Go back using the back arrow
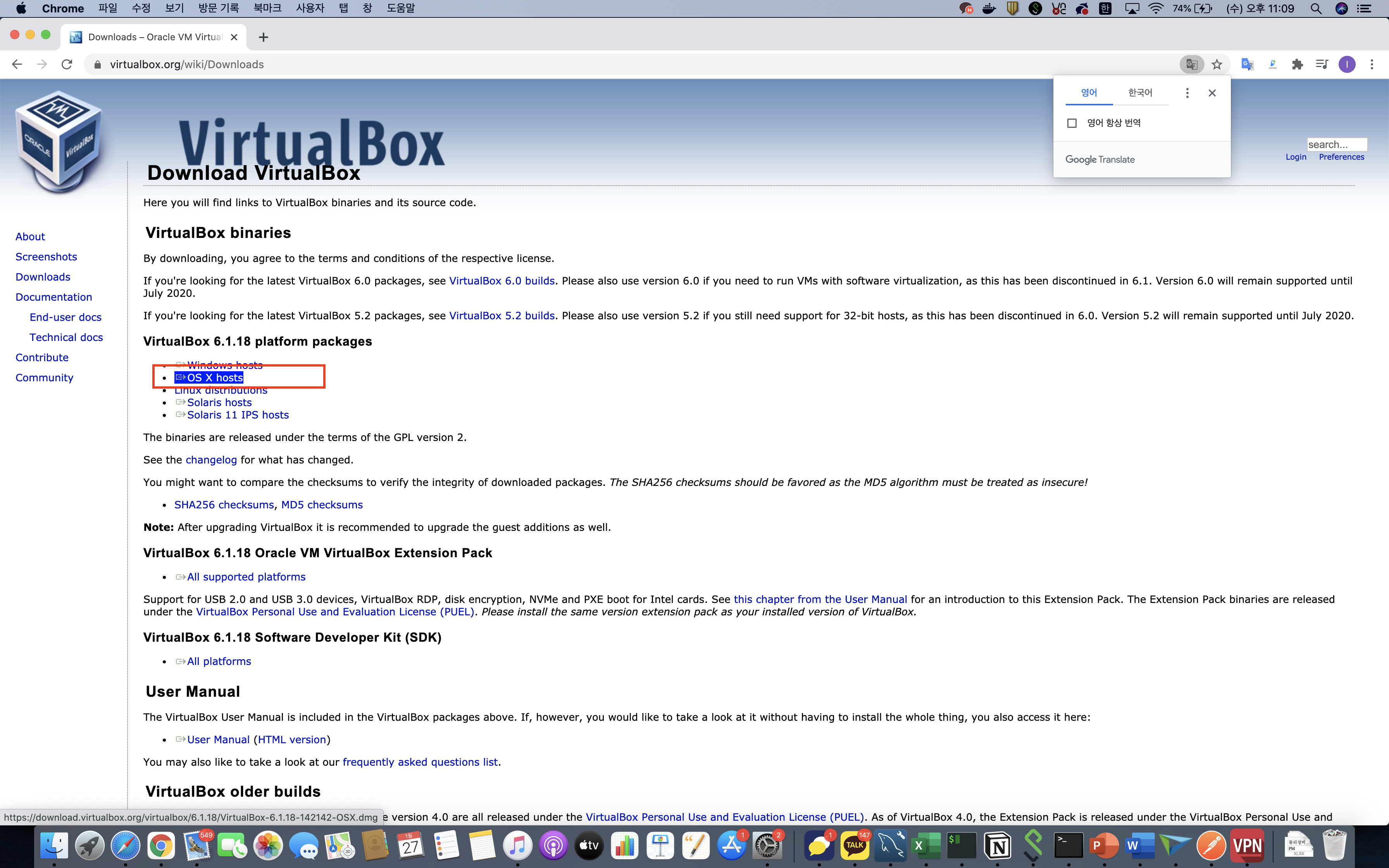1389x868 pixels. (x=17, y=64)
